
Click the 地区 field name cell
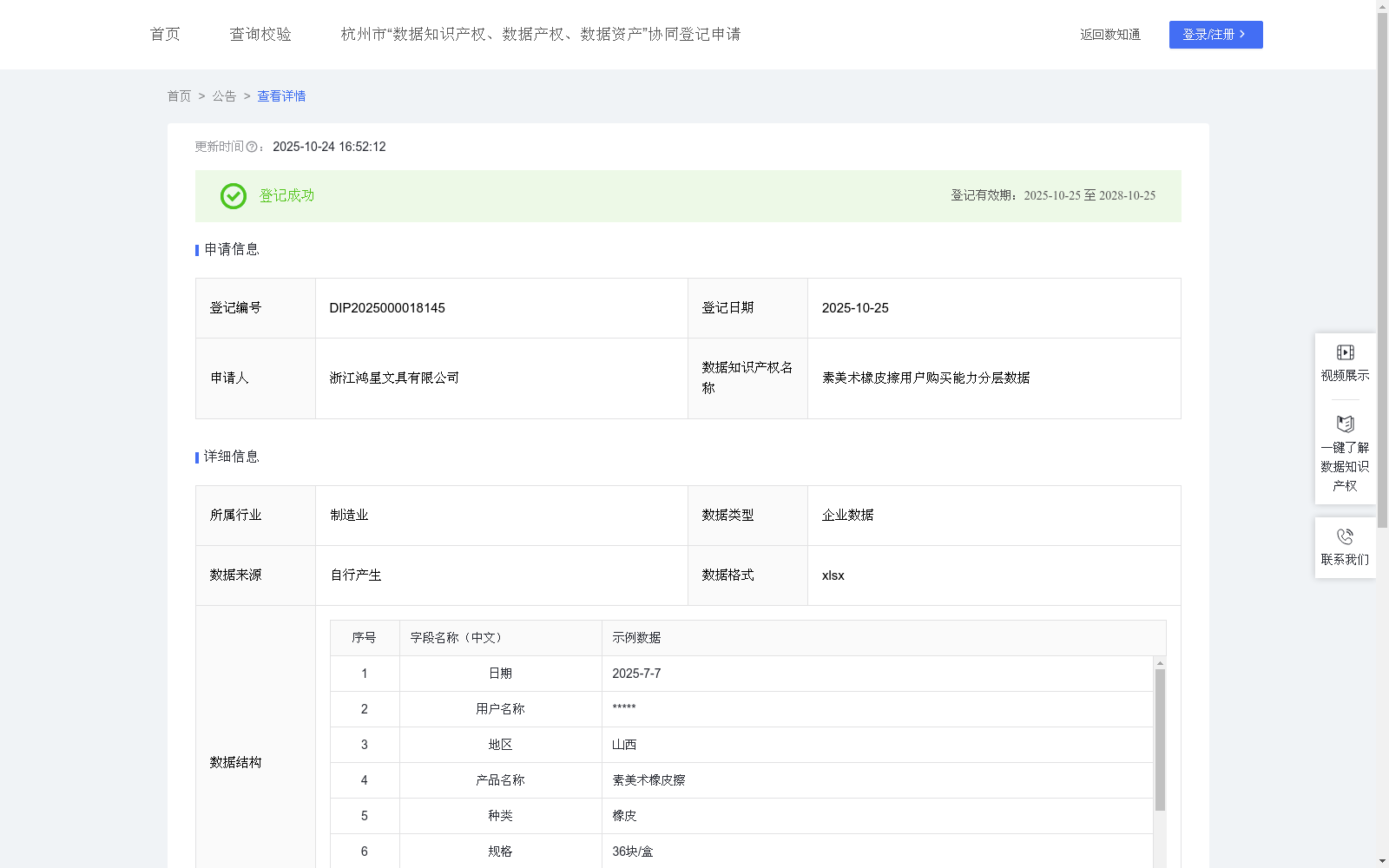[500, 745]
